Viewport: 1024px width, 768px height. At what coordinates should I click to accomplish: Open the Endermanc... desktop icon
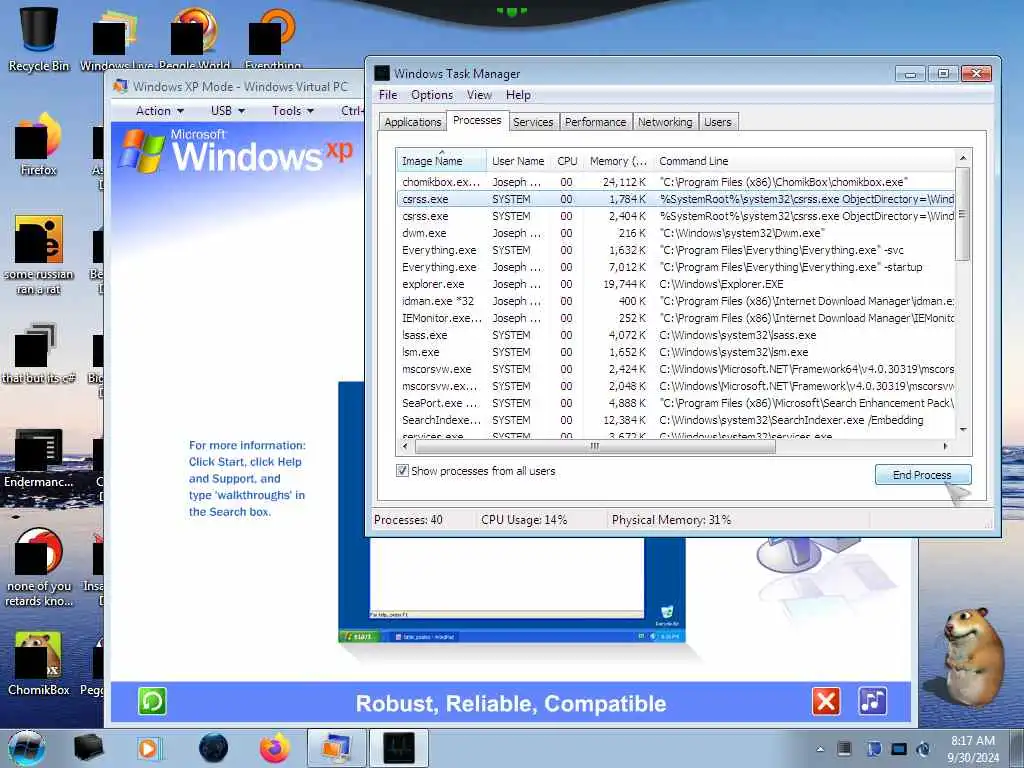click(x=39, y=457)
